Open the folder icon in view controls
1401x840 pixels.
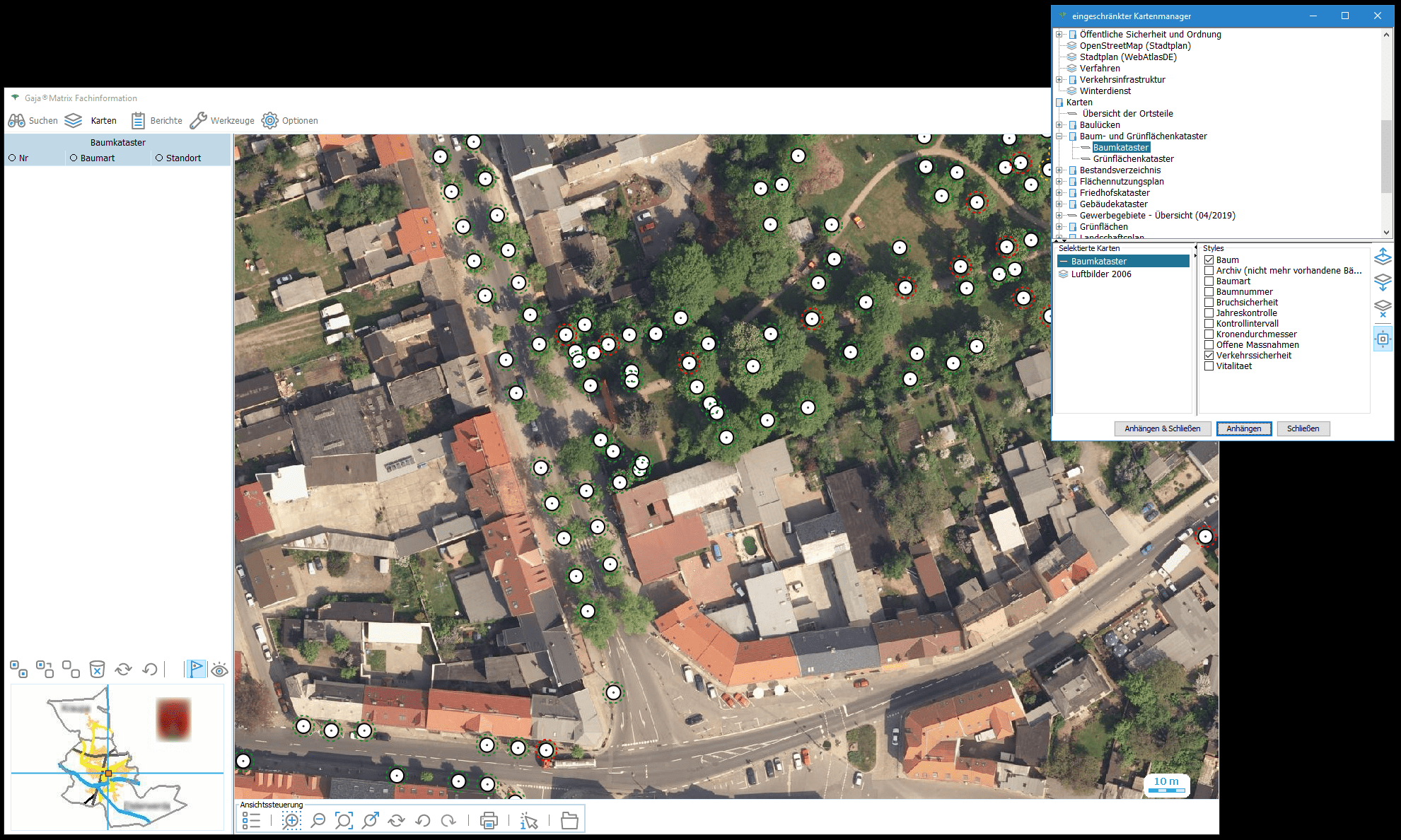pos(569,820)
